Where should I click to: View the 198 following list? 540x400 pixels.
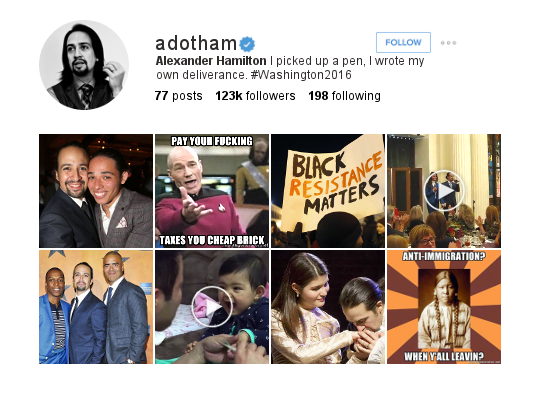coord(344,96)
